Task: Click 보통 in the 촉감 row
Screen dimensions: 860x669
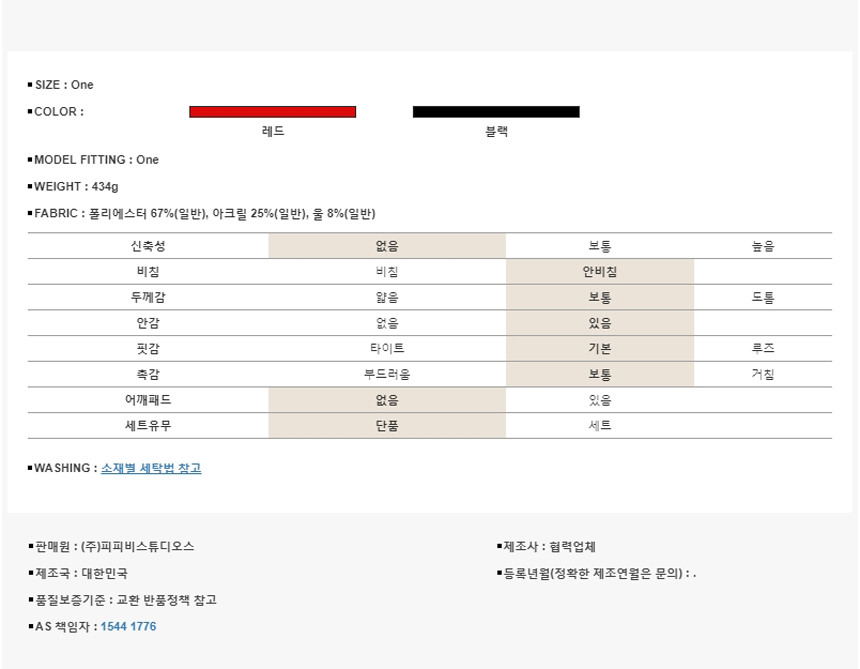Action: 600,375
